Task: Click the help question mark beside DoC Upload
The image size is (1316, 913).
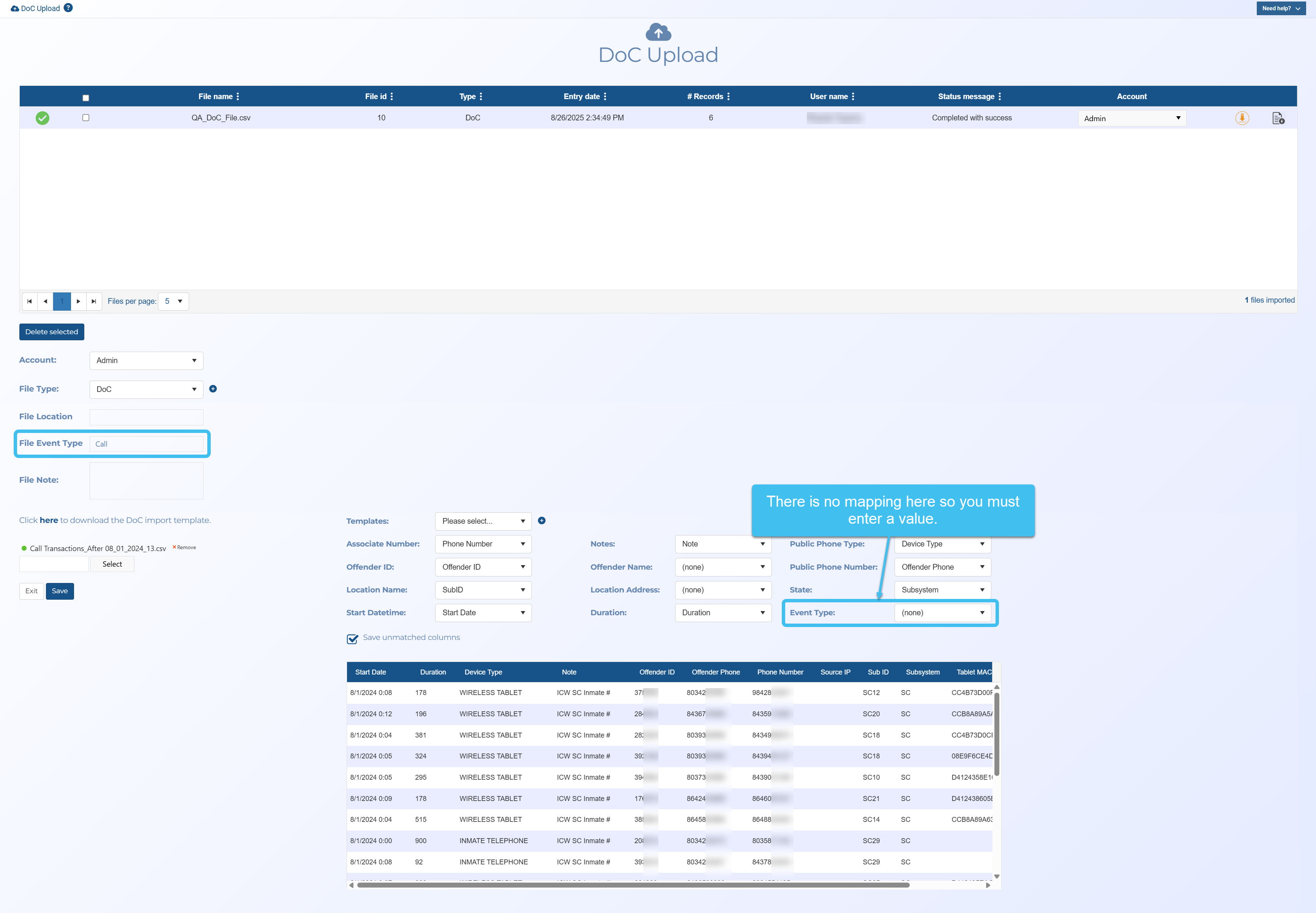Action: coord(68,8)
